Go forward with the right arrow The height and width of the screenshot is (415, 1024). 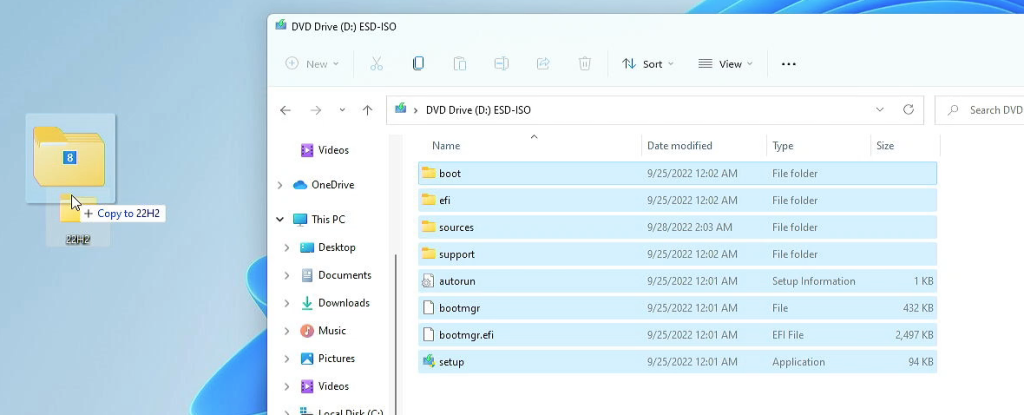tap(316, 110)
